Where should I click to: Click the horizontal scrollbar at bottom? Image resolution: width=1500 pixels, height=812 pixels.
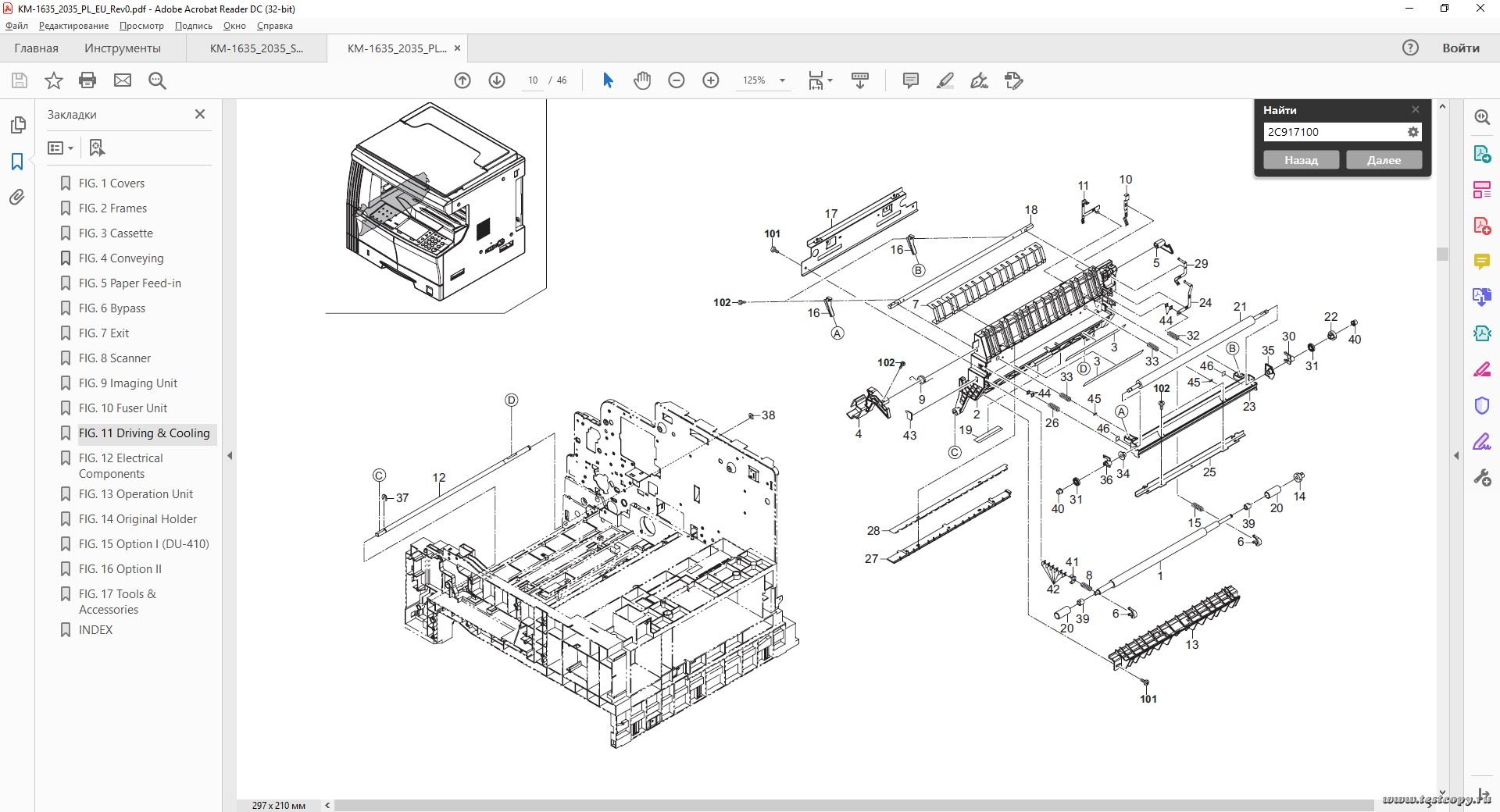[x=852, y=805]
